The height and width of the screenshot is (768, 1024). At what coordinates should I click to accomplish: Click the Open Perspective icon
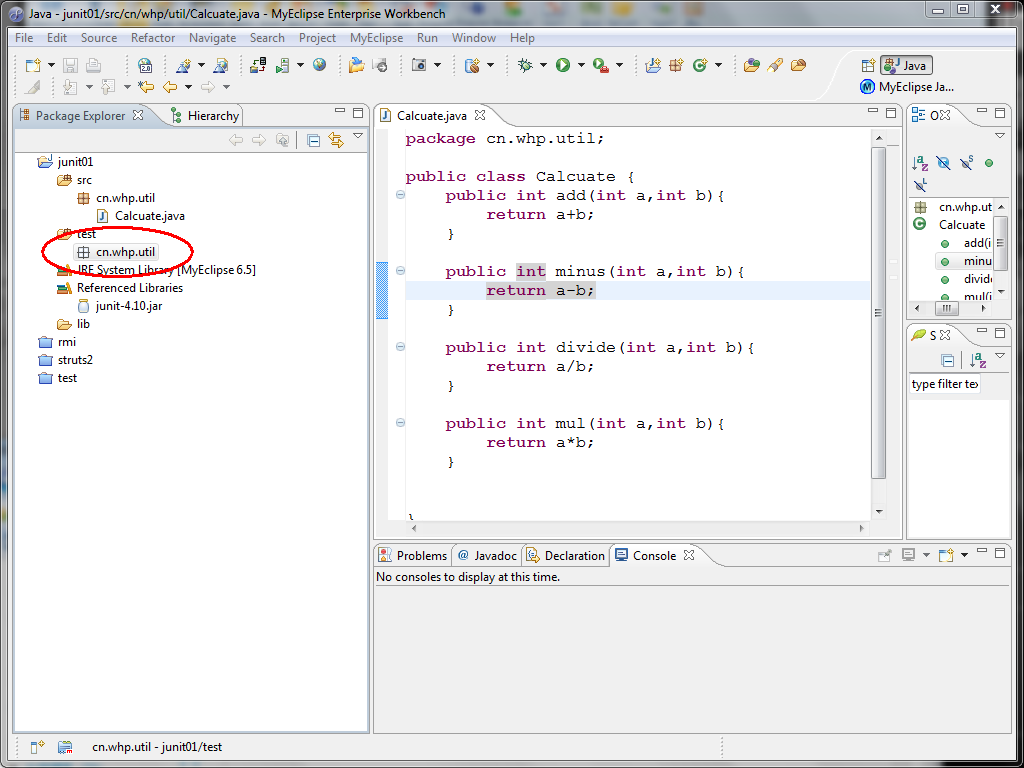pyautogui.click(x=868, y=65)
